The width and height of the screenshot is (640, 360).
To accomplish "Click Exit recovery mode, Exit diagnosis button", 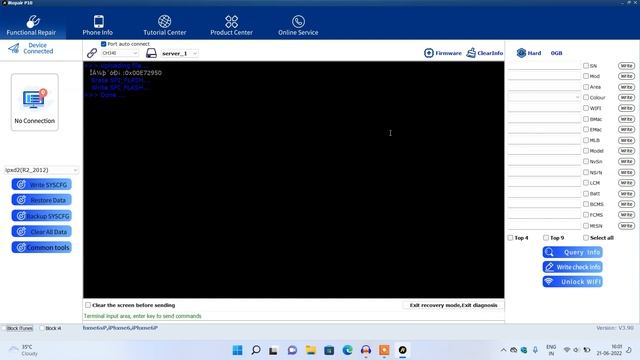I will (x=453, y=305).
